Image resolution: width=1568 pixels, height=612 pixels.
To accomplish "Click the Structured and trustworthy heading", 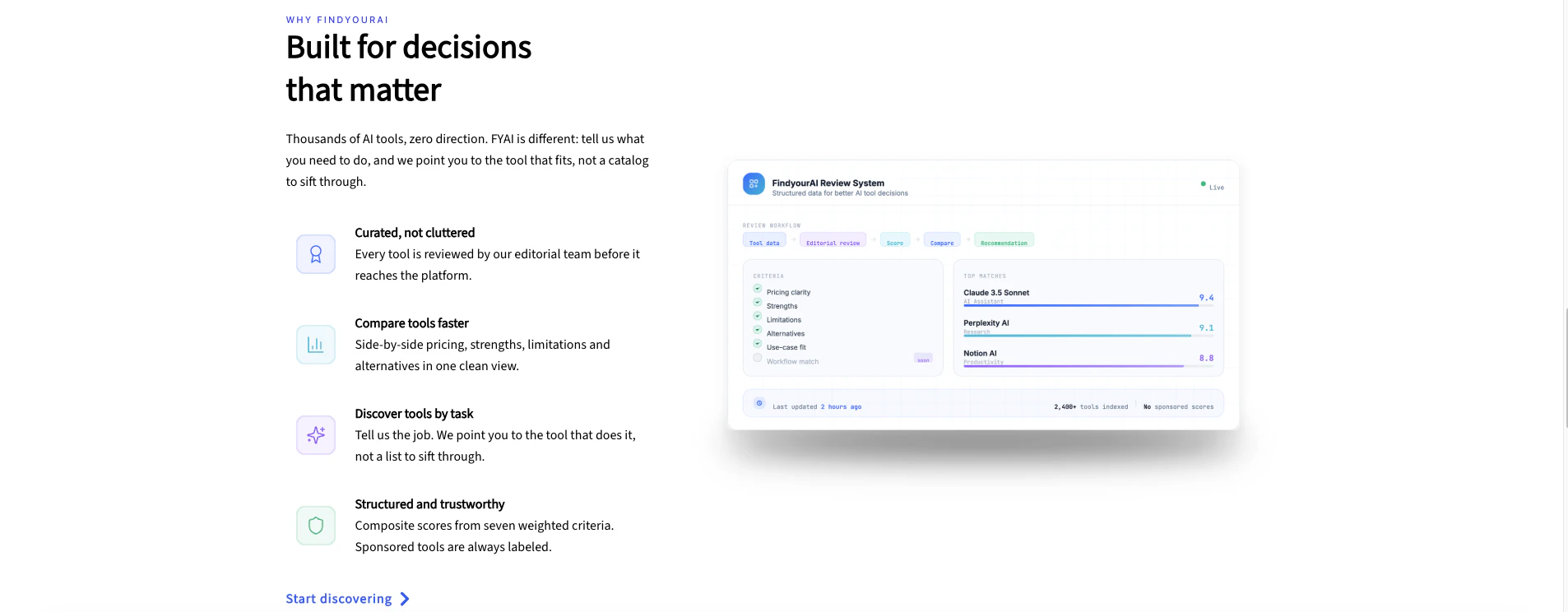I will pos(429,504).
